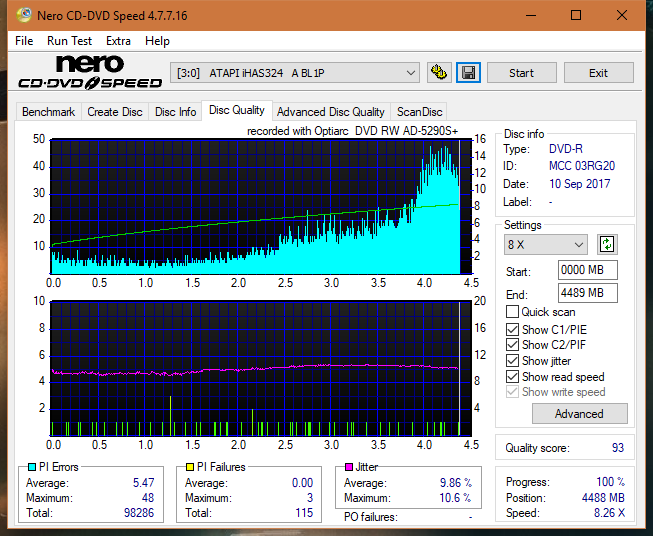This screenshot has width=653, height=536.
Task: Click Jitter maximum 10.6 %
Action: click(455, 498)
